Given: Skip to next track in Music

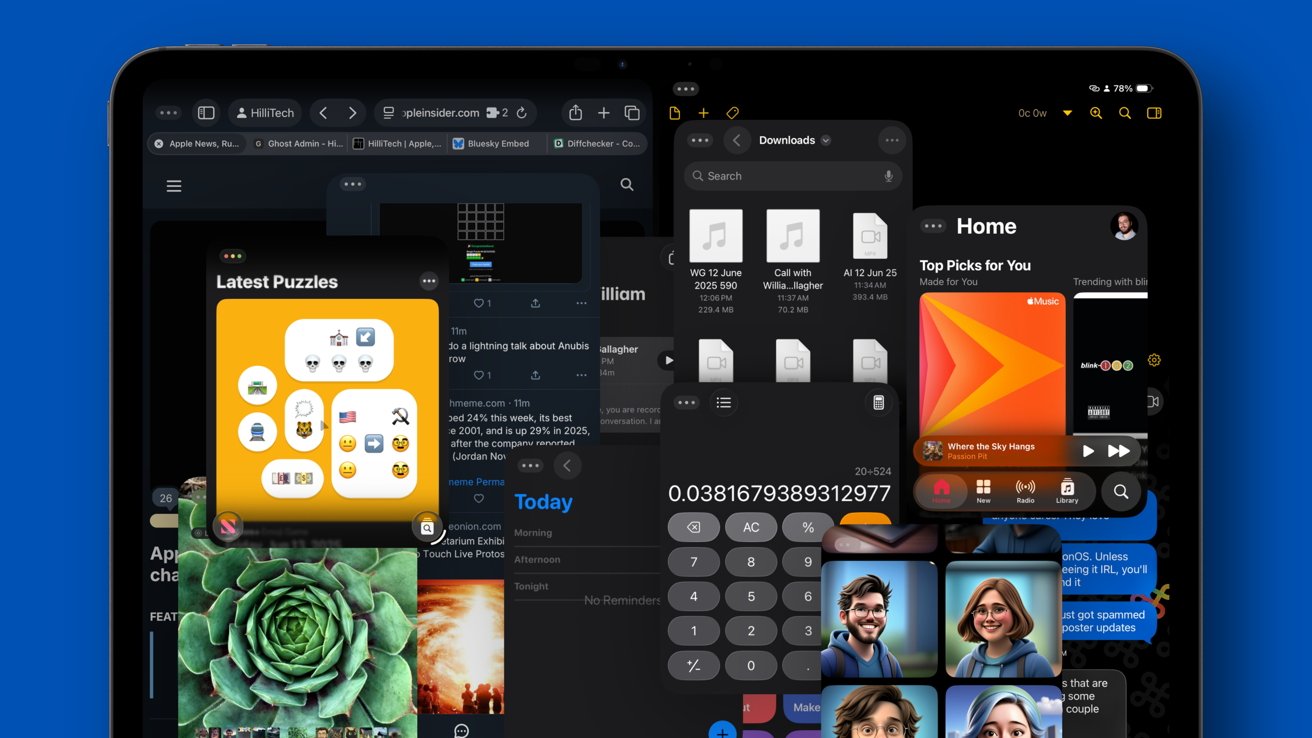Looking at the screenshot, I should [x=1119, y=451].
